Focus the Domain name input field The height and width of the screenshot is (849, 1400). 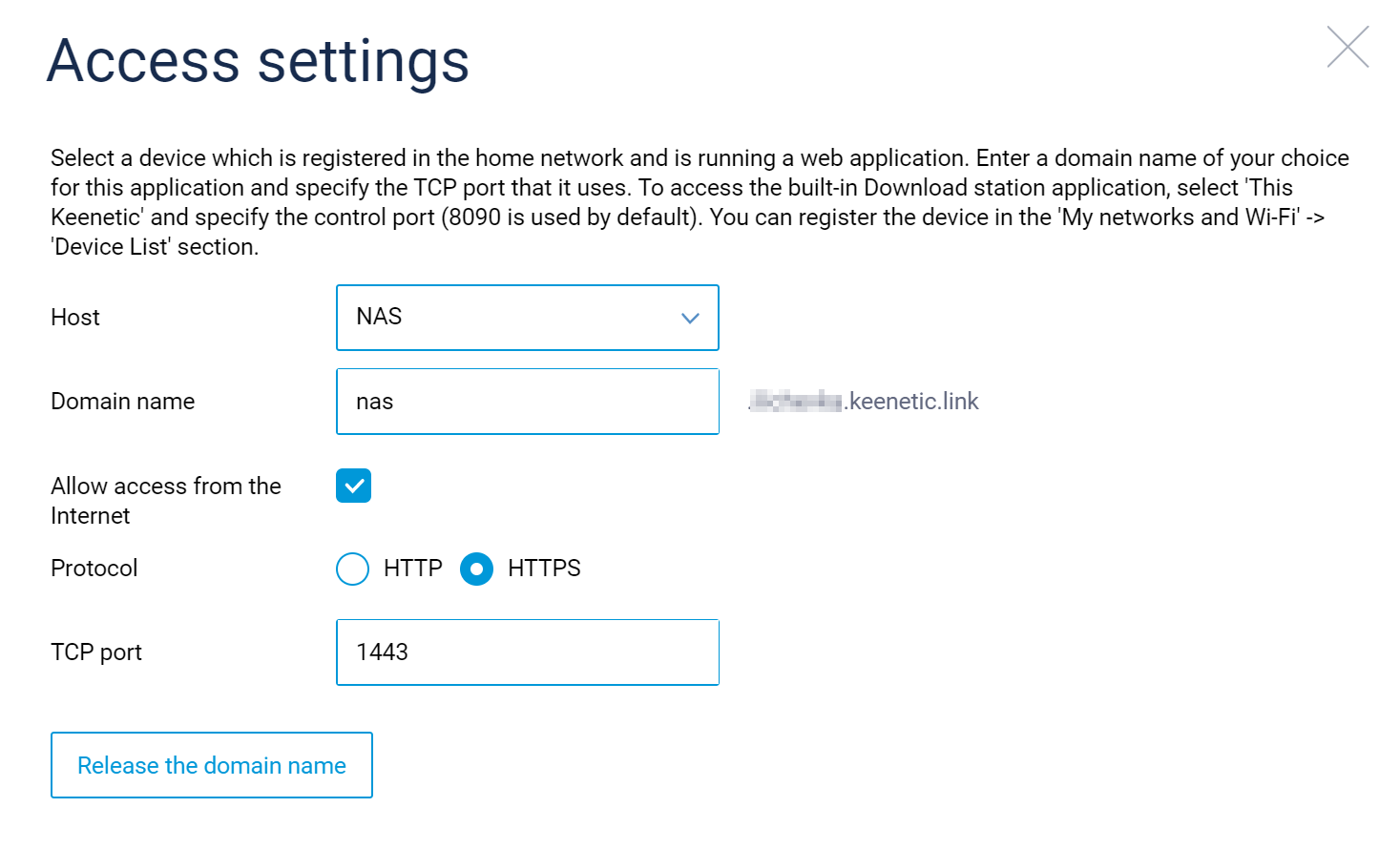(527, 402)
